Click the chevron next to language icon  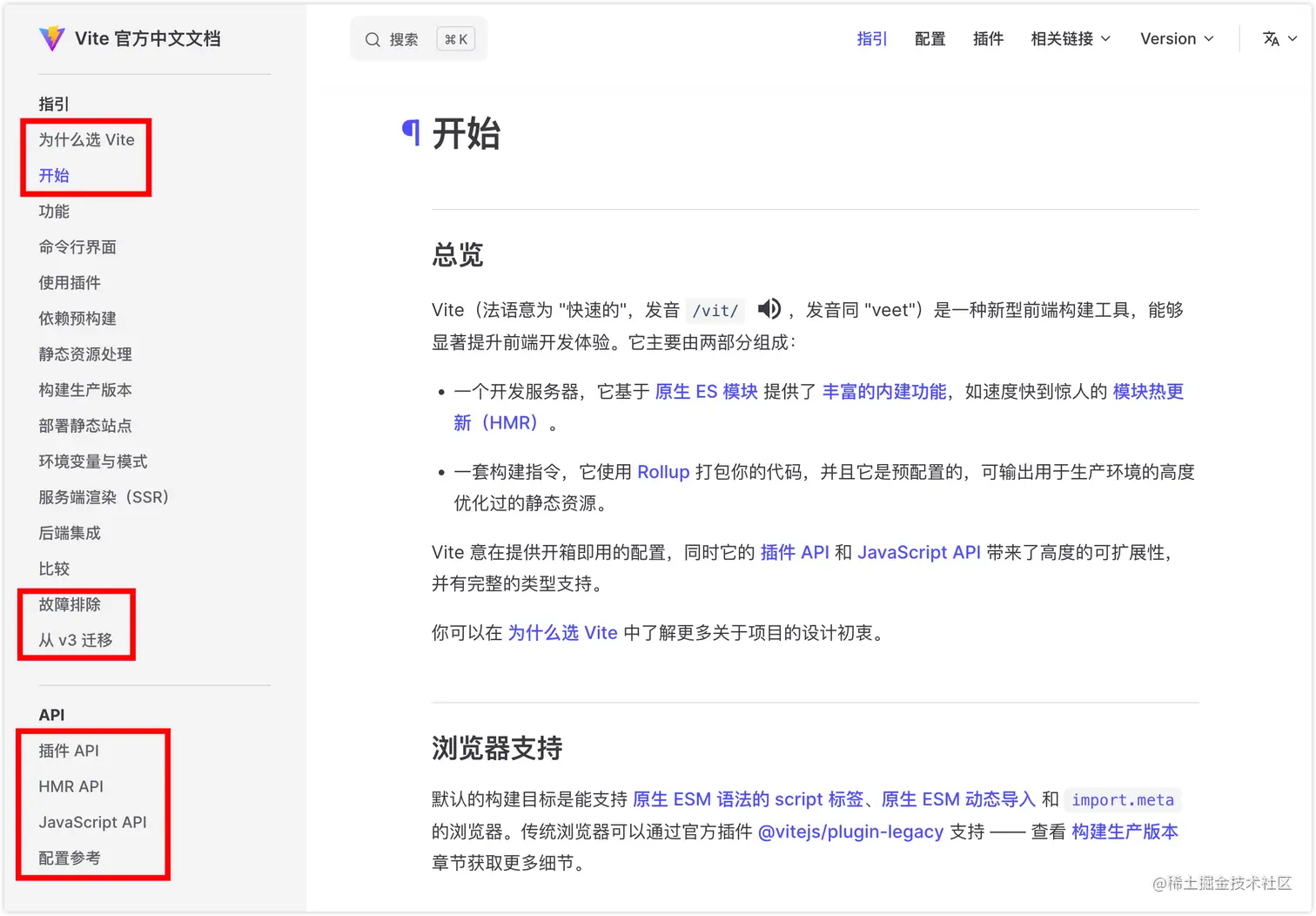(x=1292, y=38)
